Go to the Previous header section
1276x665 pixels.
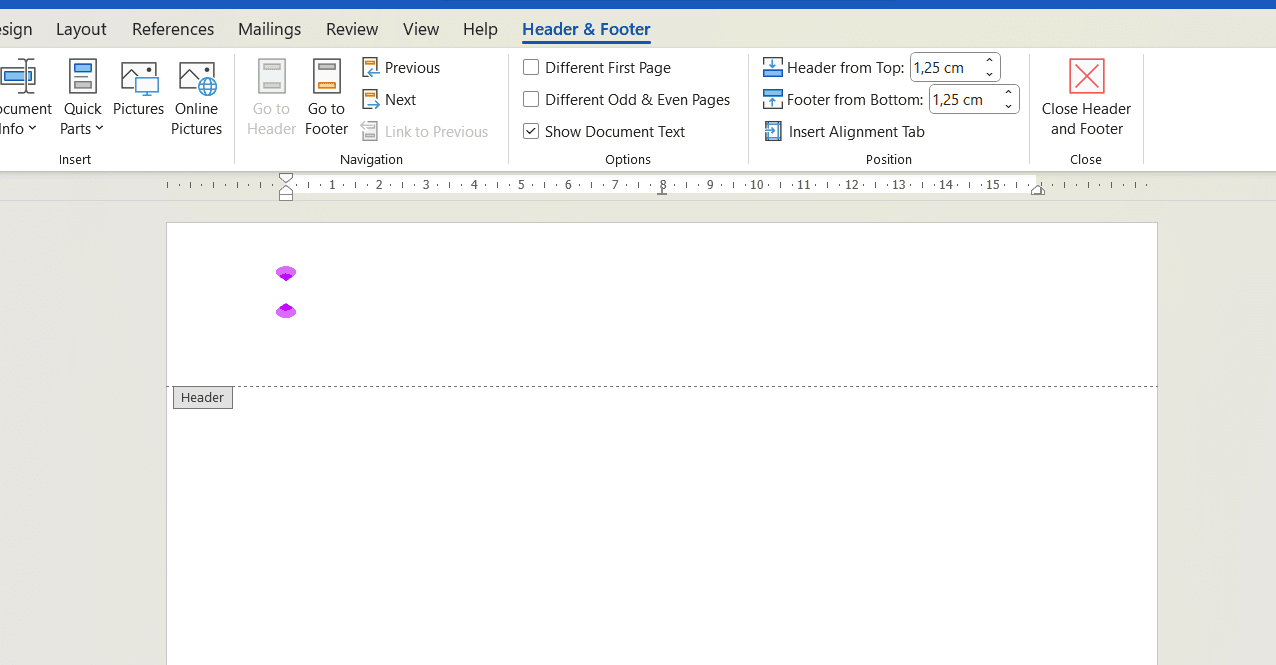(401, 68)
